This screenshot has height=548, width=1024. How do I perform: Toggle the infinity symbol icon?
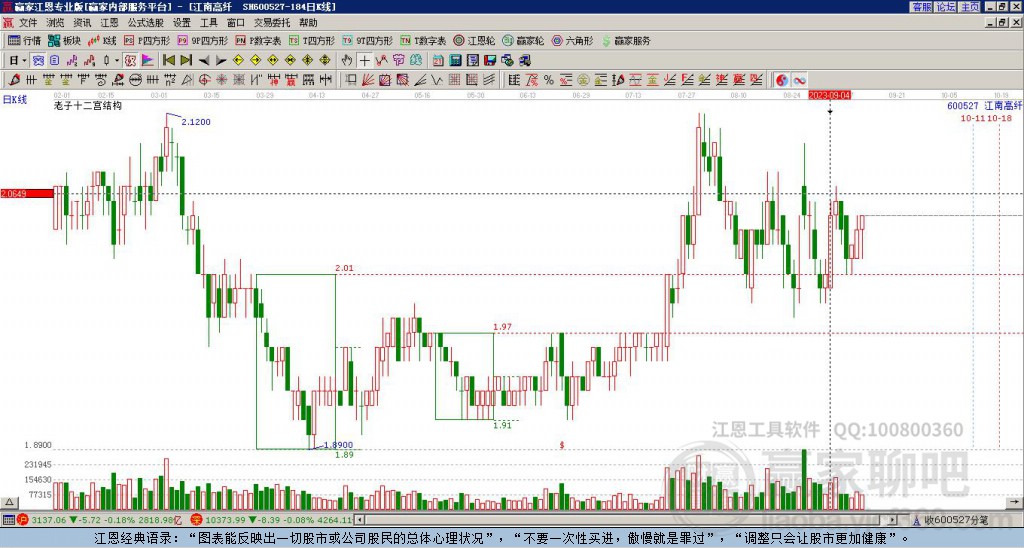click(x=799, y=80)
